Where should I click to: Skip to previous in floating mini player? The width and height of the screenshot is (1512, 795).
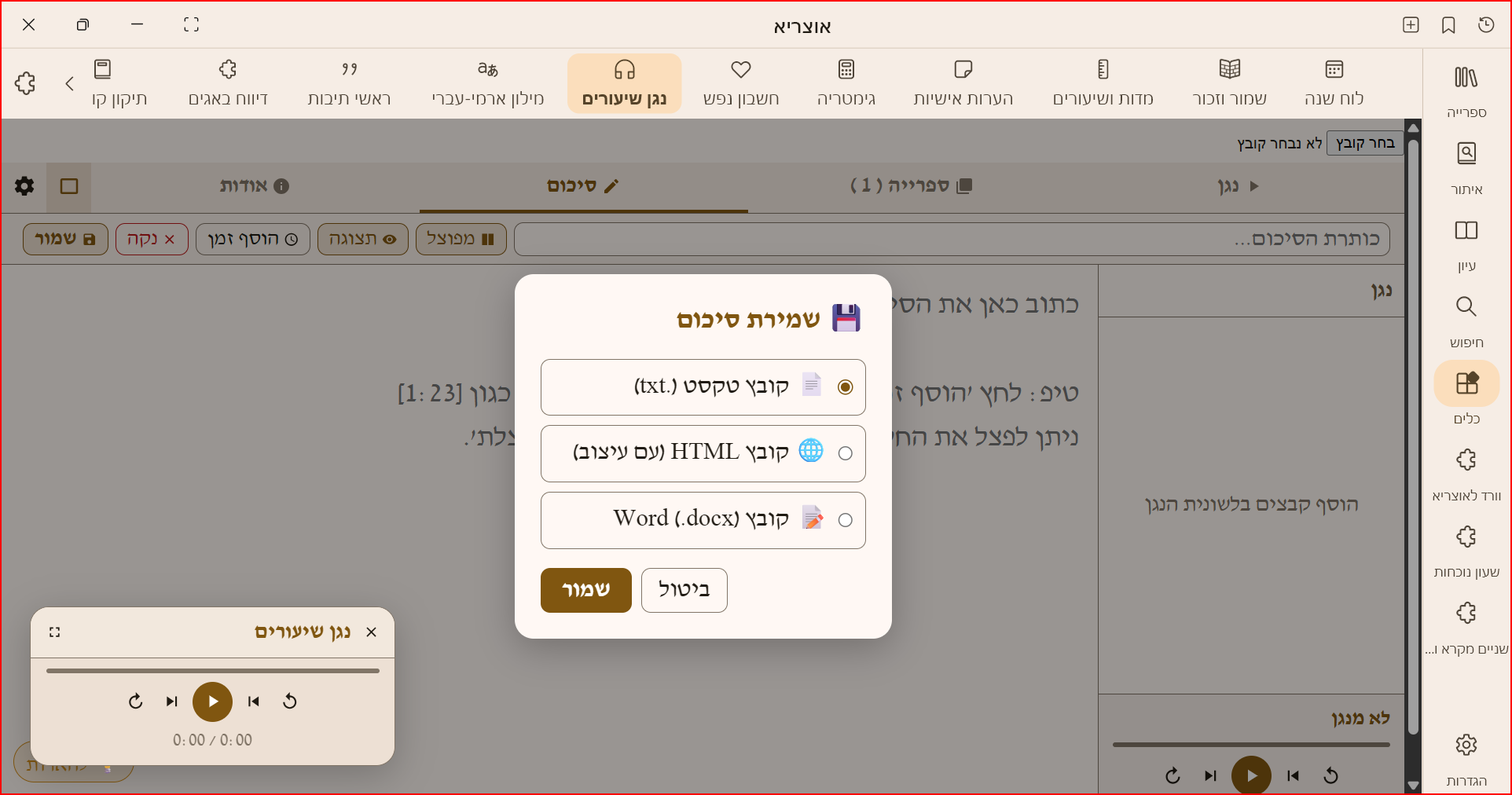[253, 702]
